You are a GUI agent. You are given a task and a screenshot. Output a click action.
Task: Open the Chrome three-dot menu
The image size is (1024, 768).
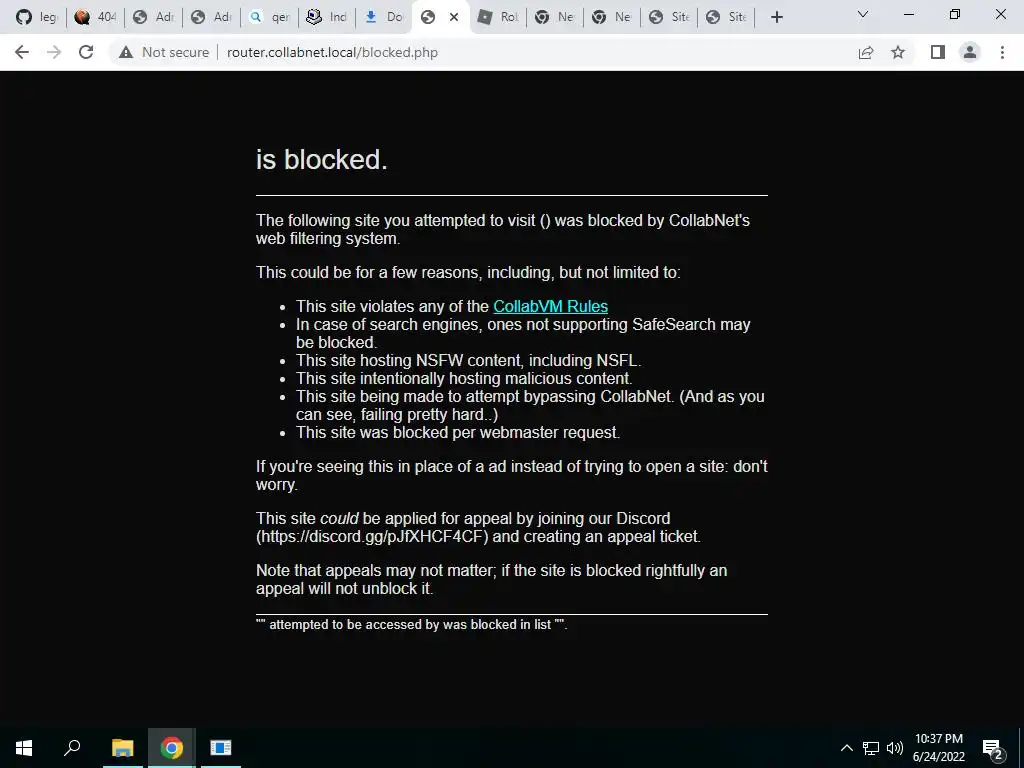point(1002,52)
